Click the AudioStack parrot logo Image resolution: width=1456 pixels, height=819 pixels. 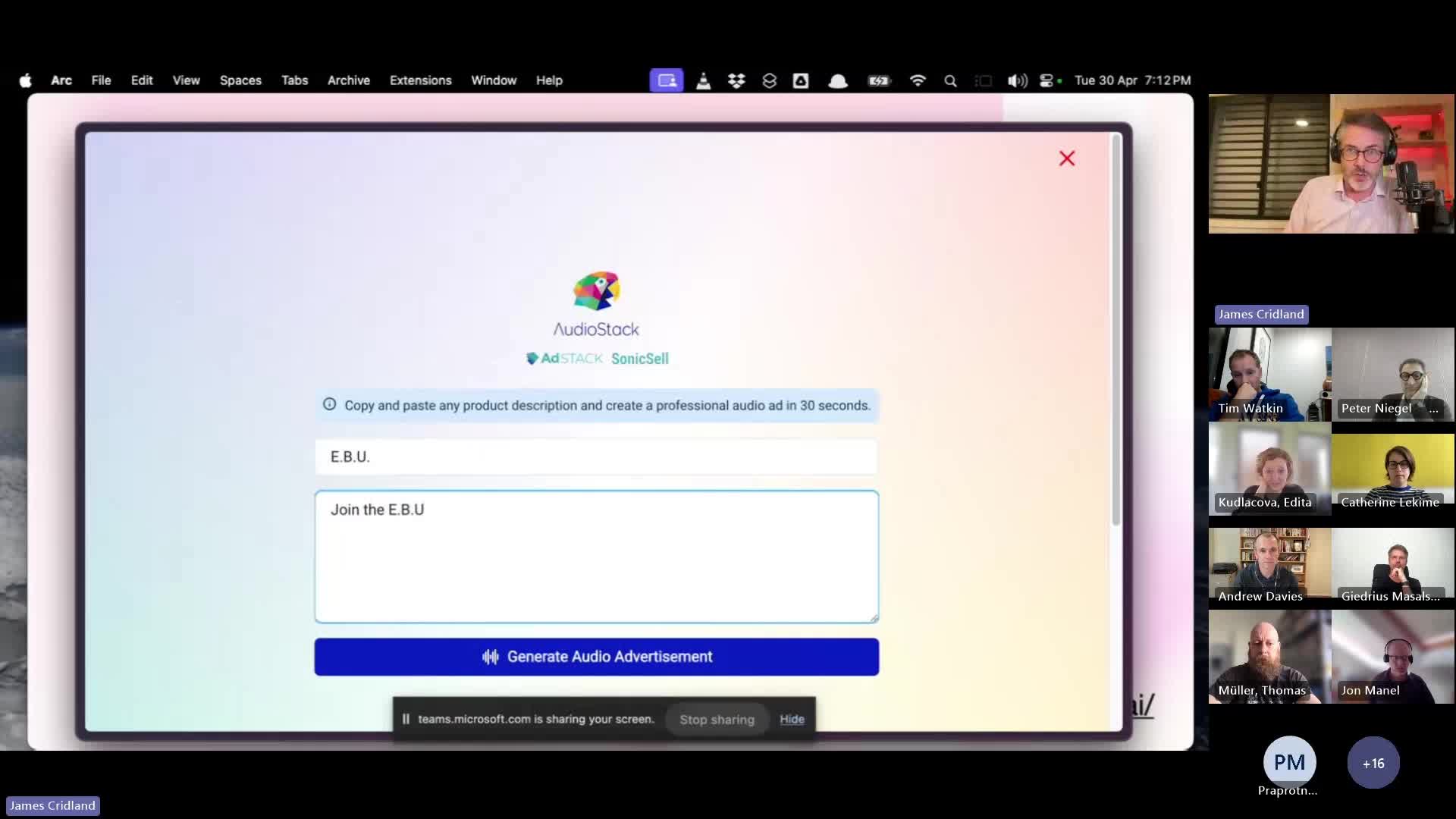(597, 291)
